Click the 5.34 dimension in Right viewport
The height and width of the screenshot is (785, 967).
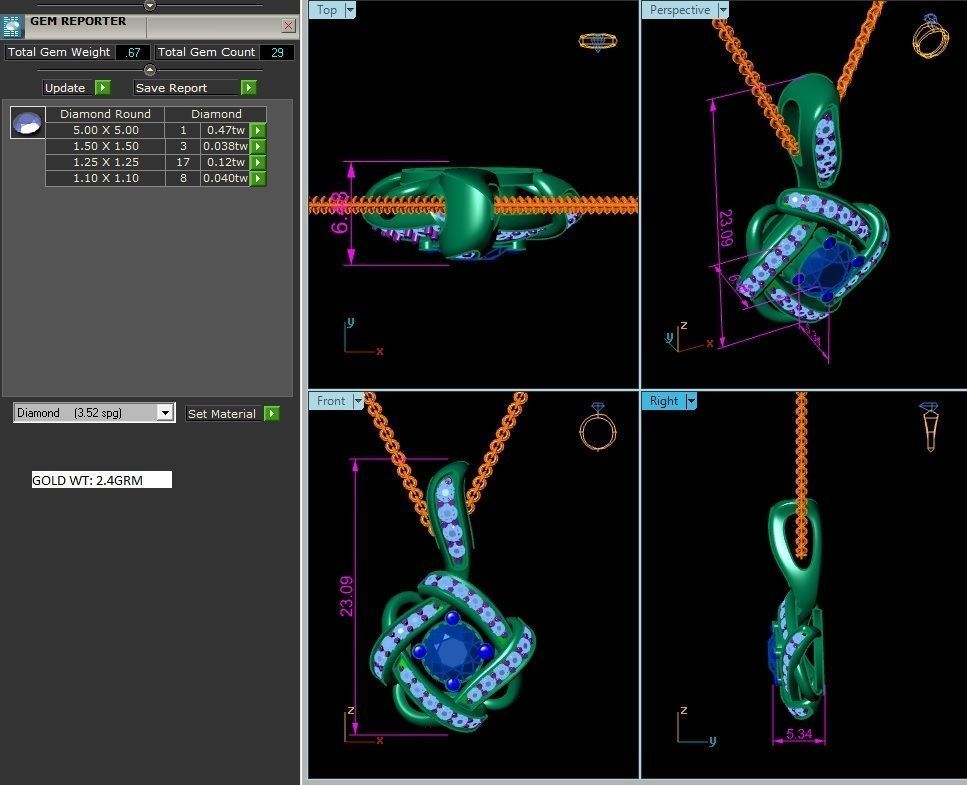pos(799,734)
